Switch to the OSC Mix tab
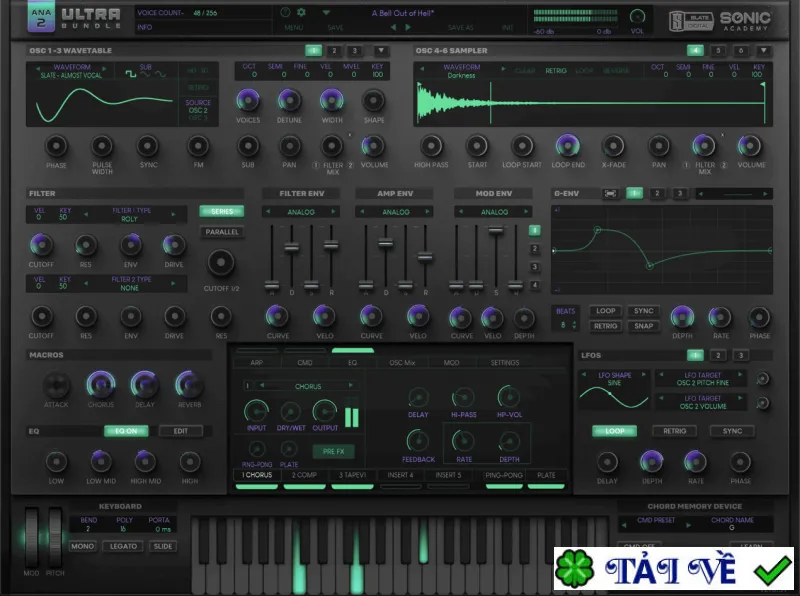The width and height of the screenshot is (800, 596). click(x=402, y=362)
